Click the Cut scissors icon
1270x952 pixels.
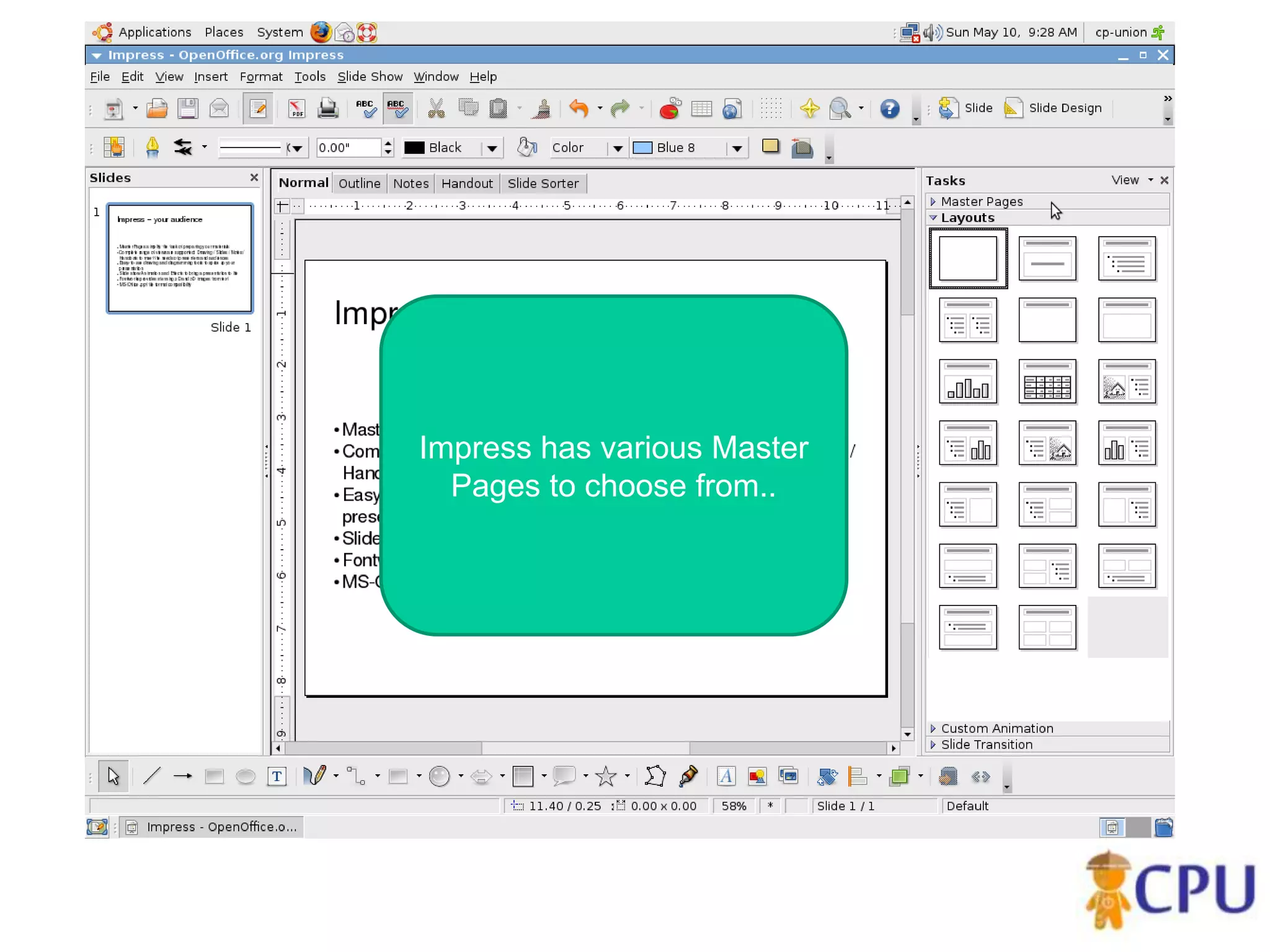click(x=437, y=109)
